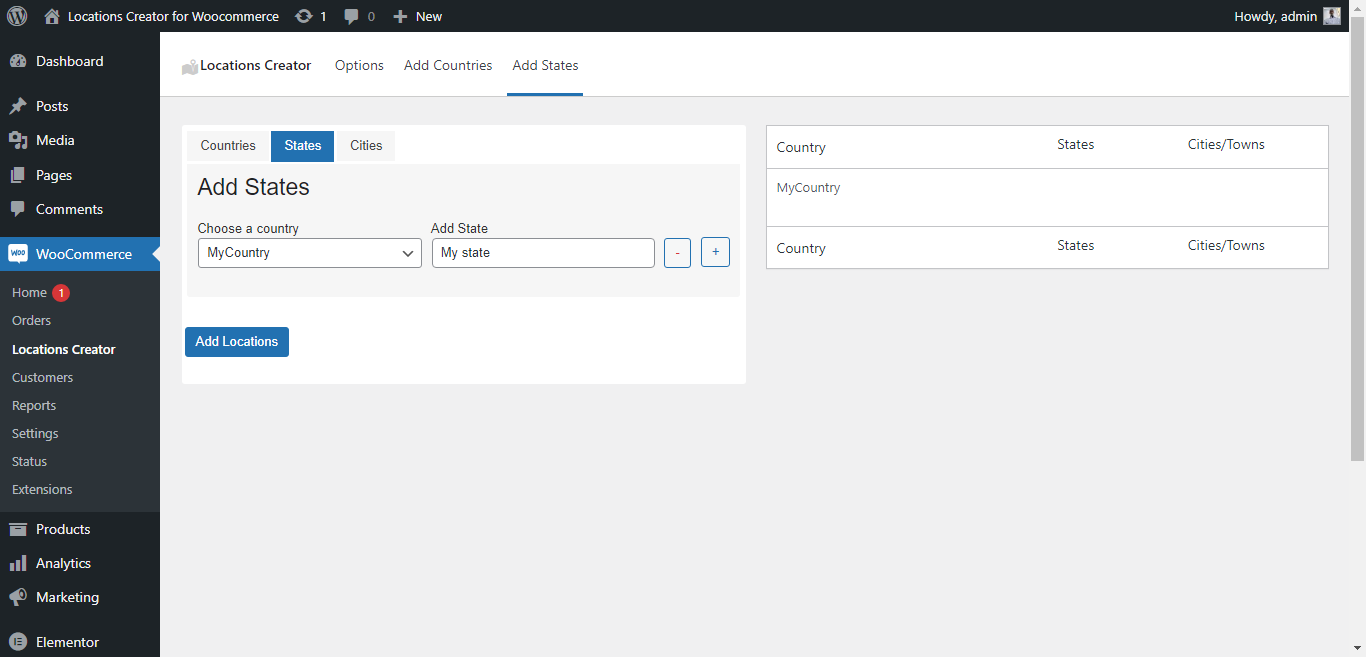Click the Media icon in the sidebar
The height and width of the screenshot is (657, 1366).
point(18,140)
